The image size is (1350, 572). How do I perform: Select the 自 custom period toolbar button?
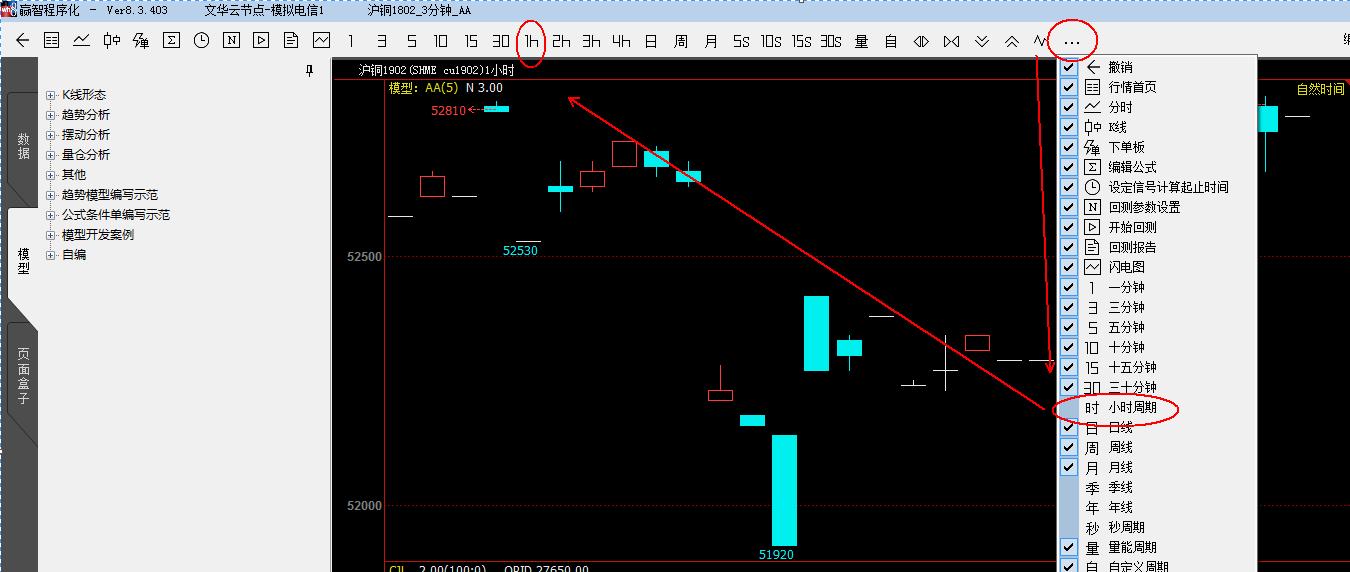(x=891, y=41)
